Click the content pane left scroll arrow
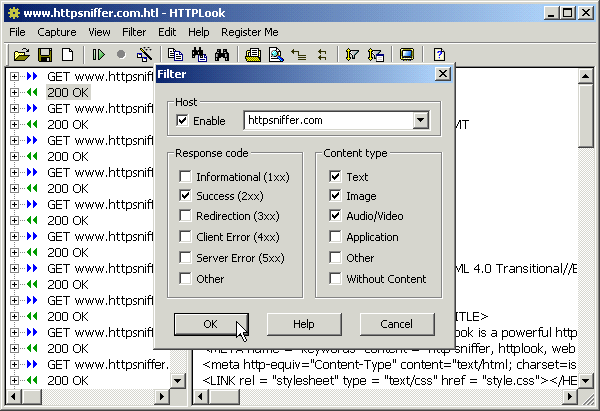The height and width of the screenshot is (411, 600). [201, 396]
